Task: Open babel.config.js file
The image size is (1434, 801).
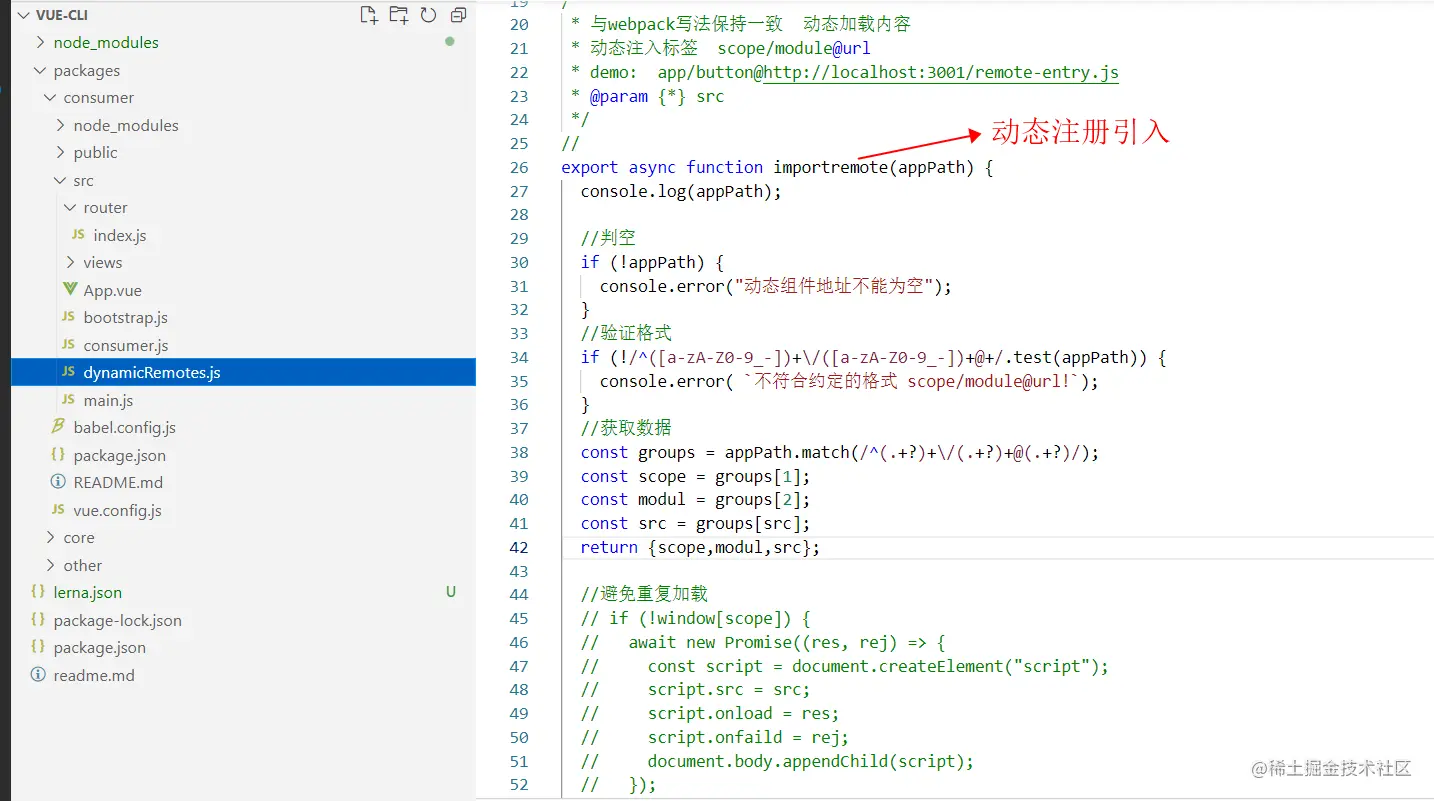Action: tap(124, 427)
